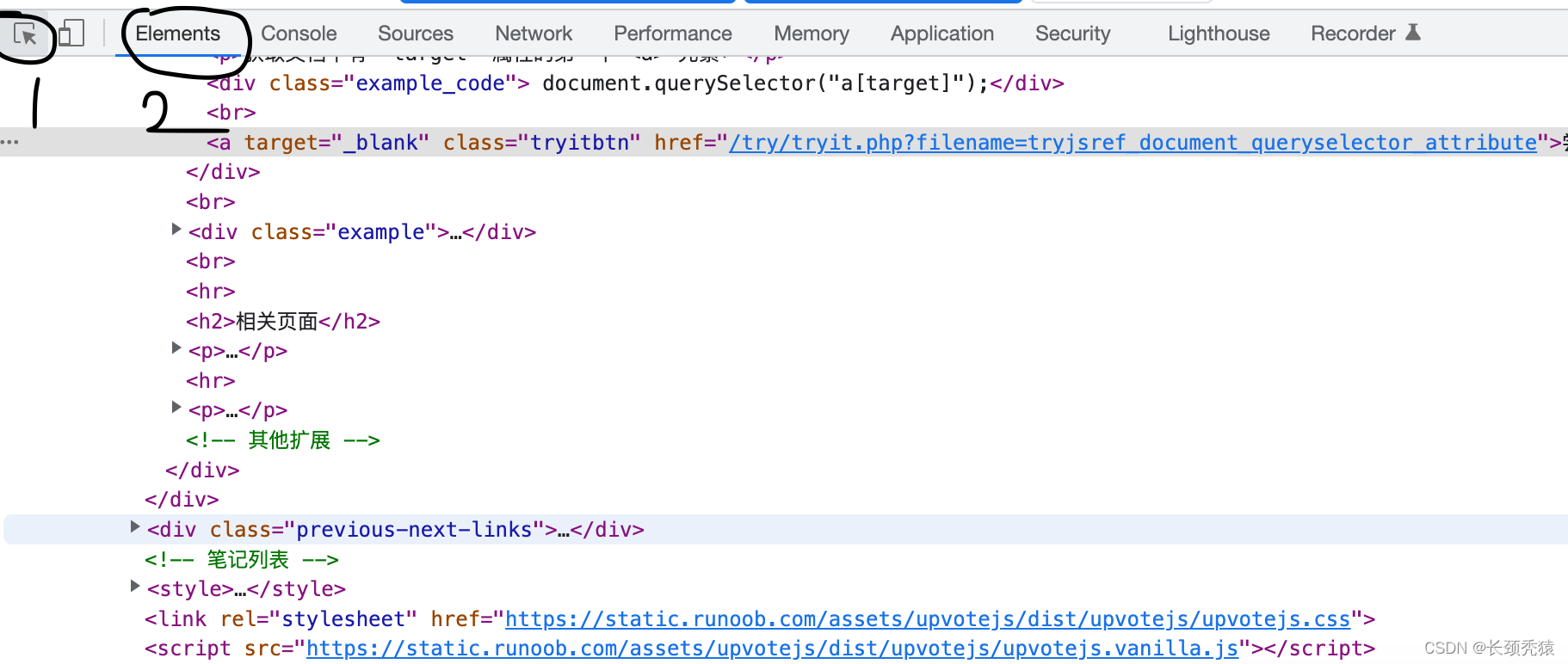Follow the tryit.php href link

(x=1133, y=143)
